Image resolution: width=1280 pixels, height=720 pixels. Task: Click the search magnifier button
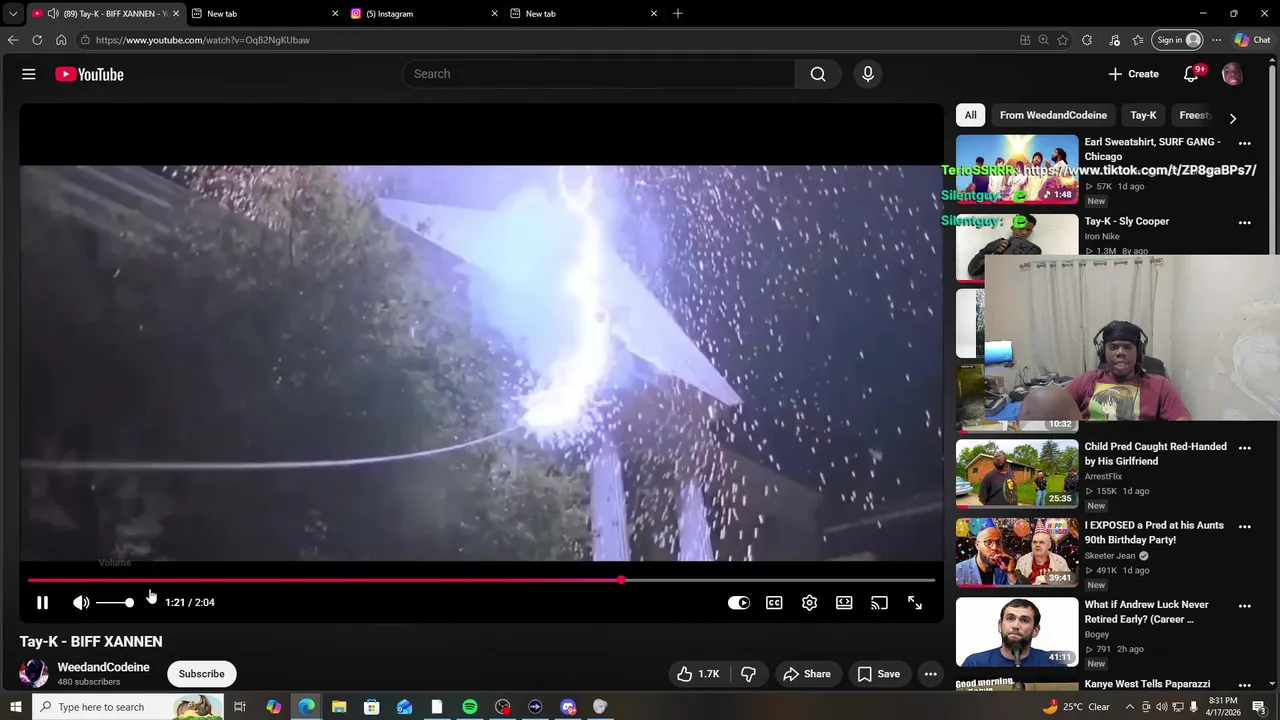tap(818, 74)
